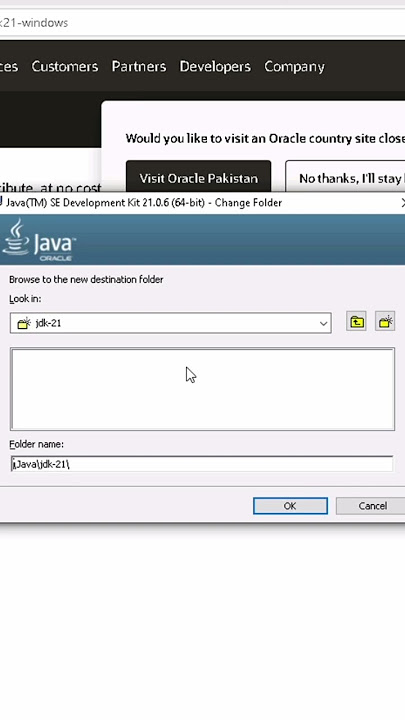Go up one folder level
405x720 pixels.
pyautogui.click(x=356, y=322)
